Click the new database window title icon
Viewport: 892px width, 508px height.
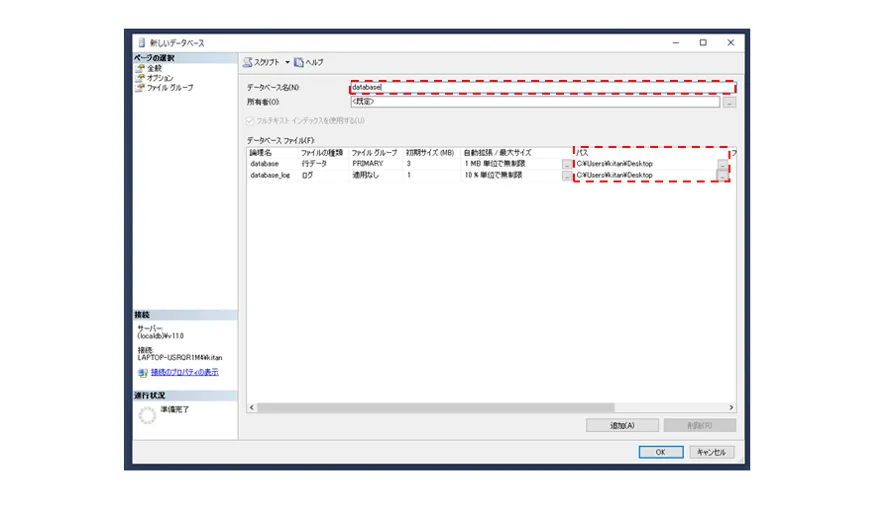point(140,43)
